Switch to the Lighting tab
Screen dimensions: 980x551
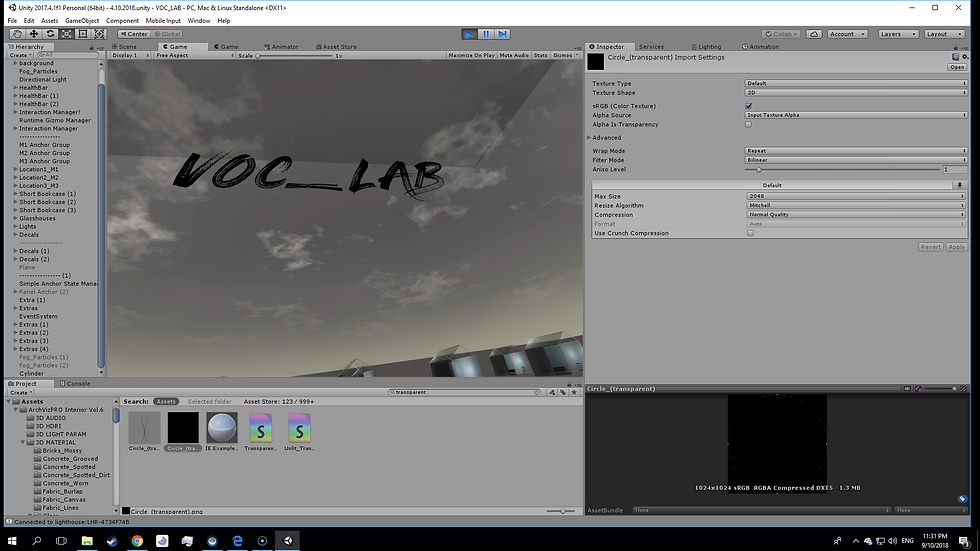click(706, 47)
